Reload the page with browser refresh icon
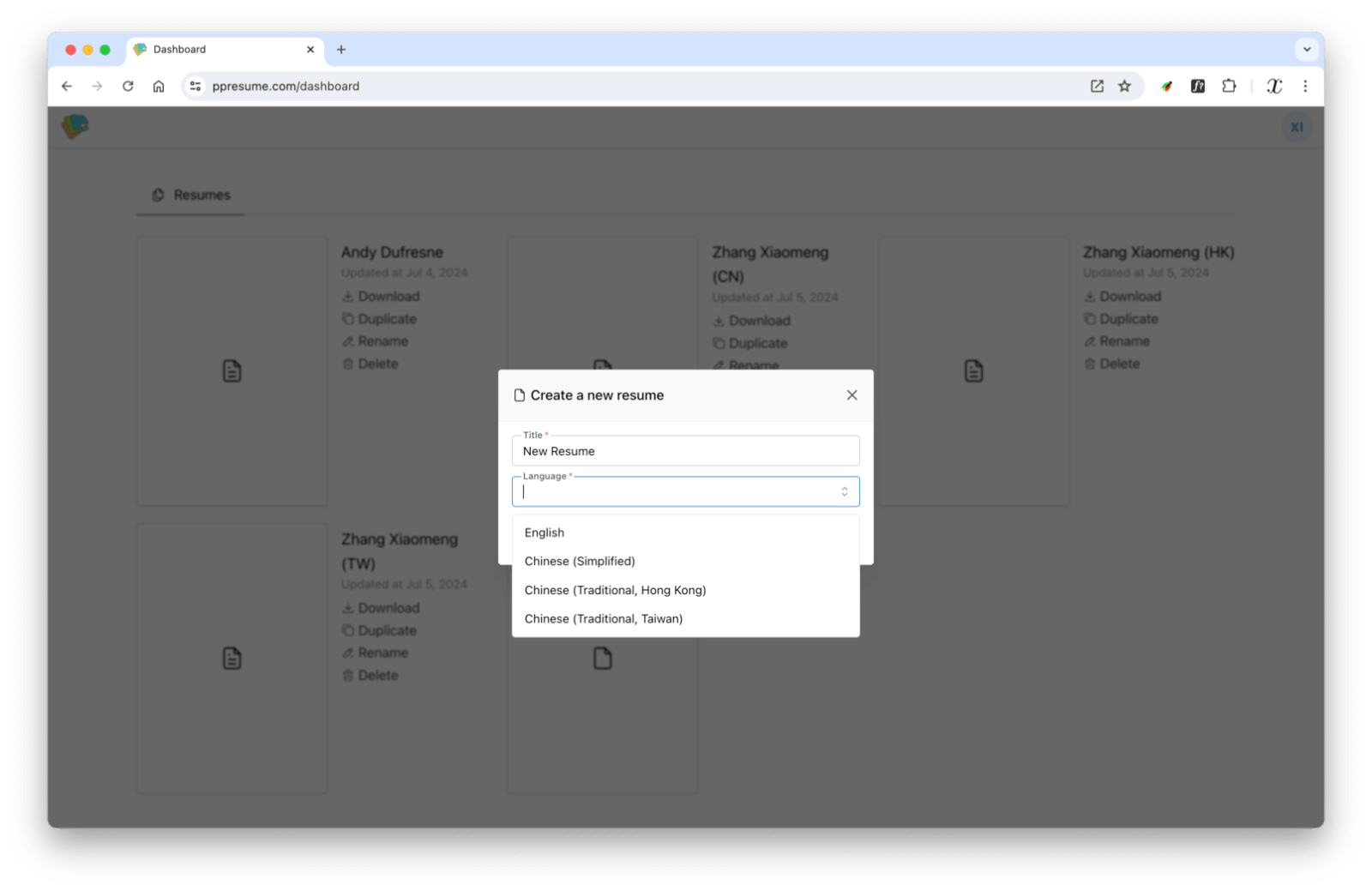Screen dimensions: 1372x891 (x=128, y=86)
